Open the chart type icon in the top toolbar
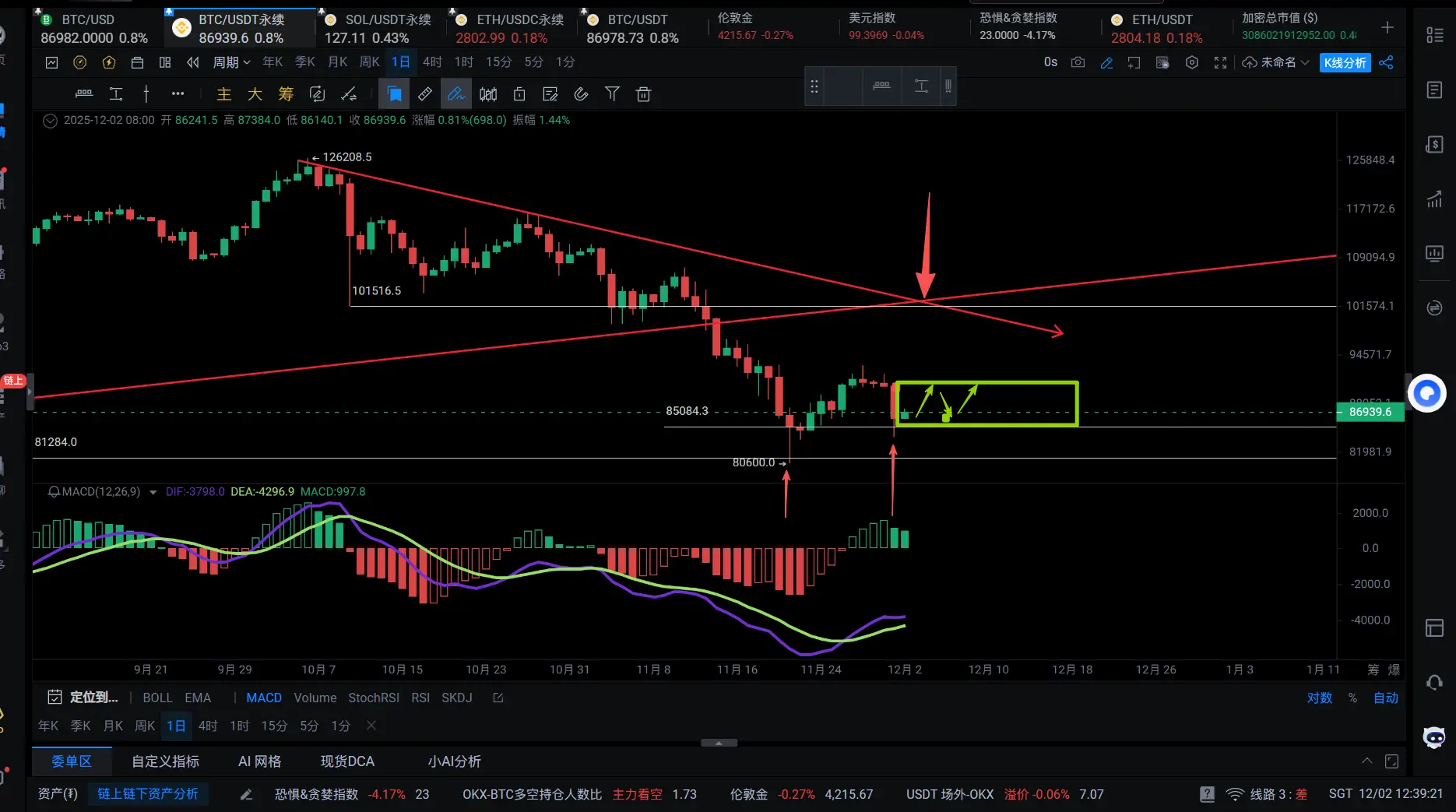This screenshot has width=1456, height=812. 51,62
